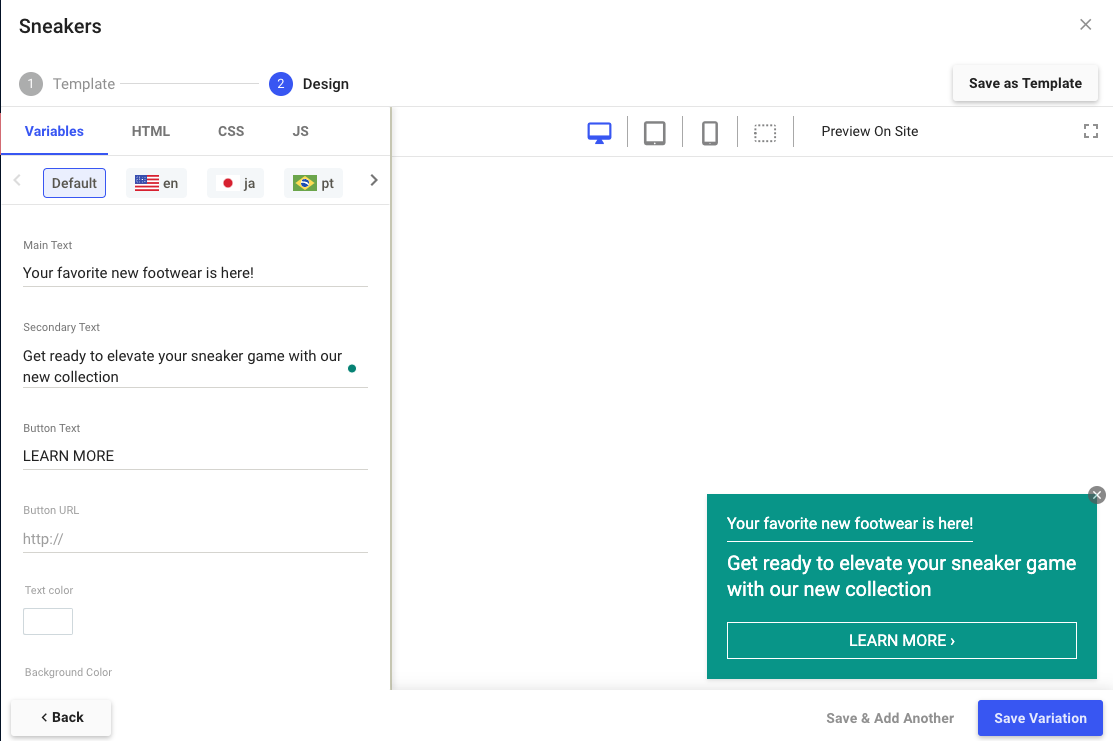
Task: Select the ja Japanese language chip
Action: coord(236,183)
